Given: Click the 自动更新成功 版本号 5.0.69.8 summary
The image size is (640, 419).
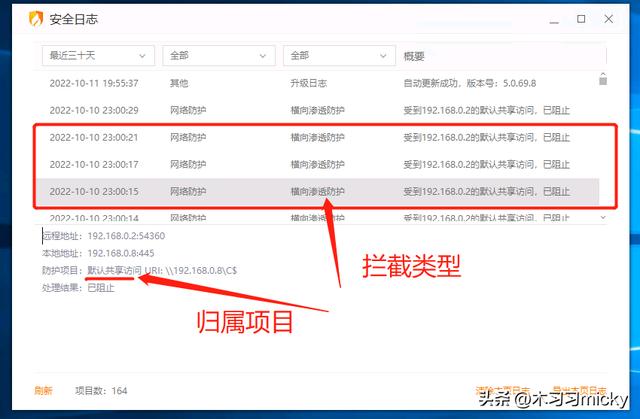Looking at the screenshot, I should point(470,83).
